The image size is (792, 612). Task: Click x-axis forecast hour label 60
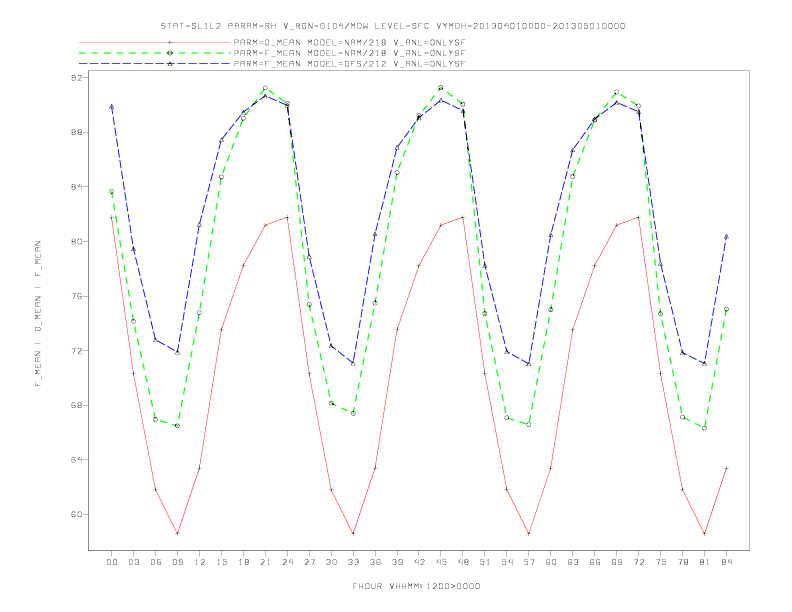tap(551, 562)
